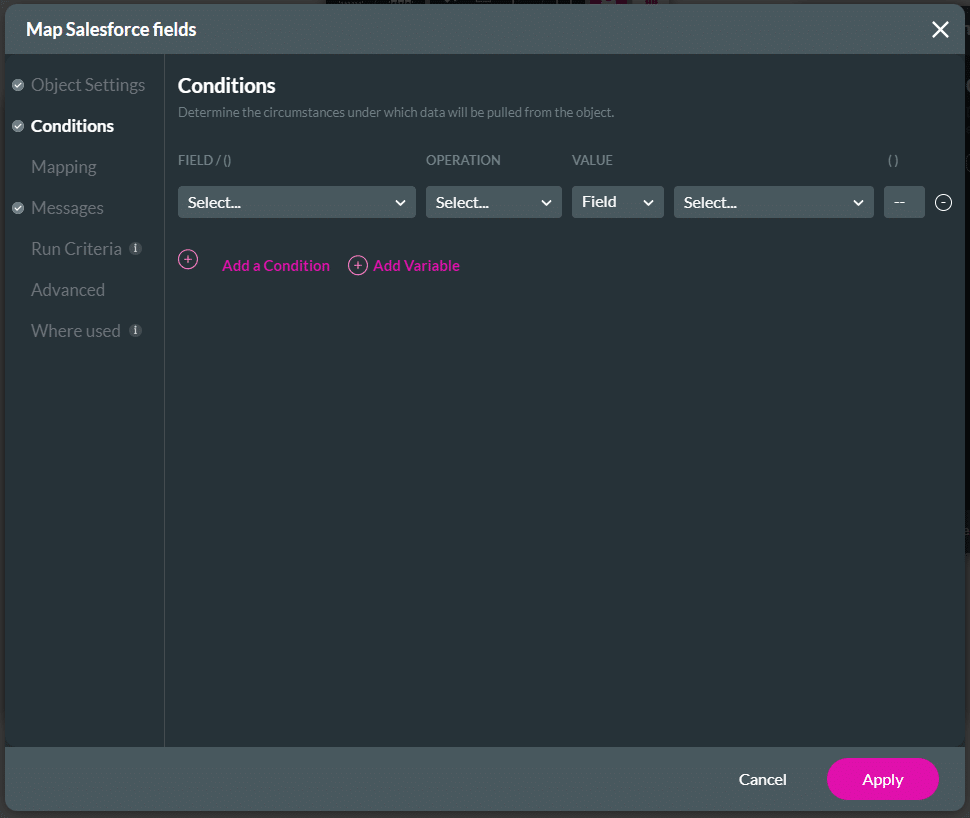Switch to the Mapping section
This screenshot has height=818, width=970.
click(x=64, y=166)
